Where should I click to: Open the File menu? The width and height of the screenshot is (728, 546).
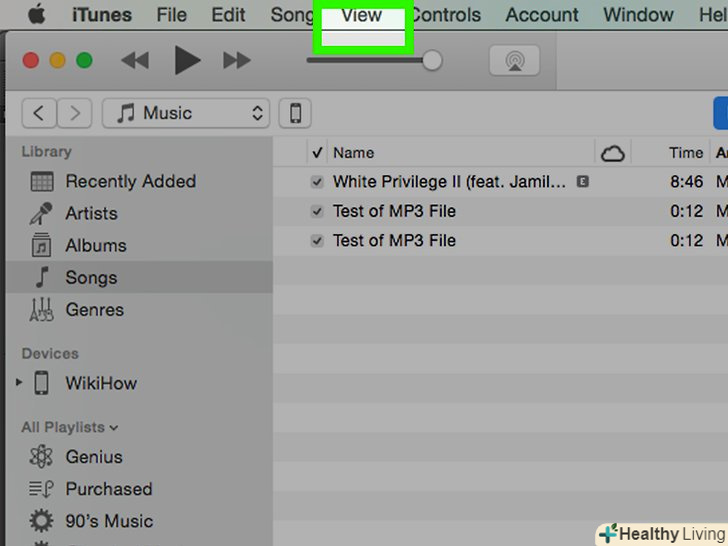pyautogui.click(x=171, y=15)
